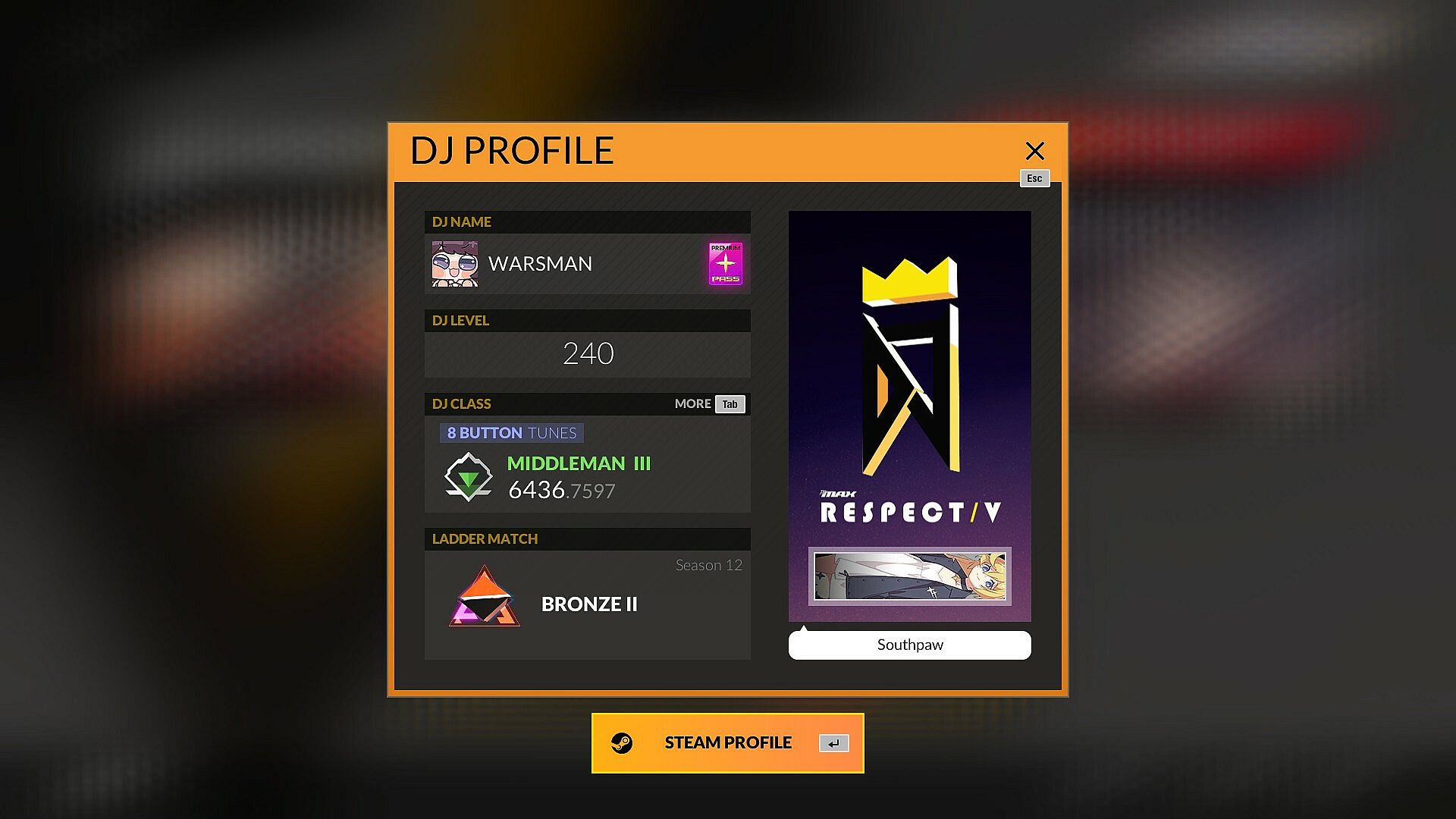This screenshot has height=819, width=1456.
Task: Click the WARSMAN DJ name text
Action: (540, 264)
